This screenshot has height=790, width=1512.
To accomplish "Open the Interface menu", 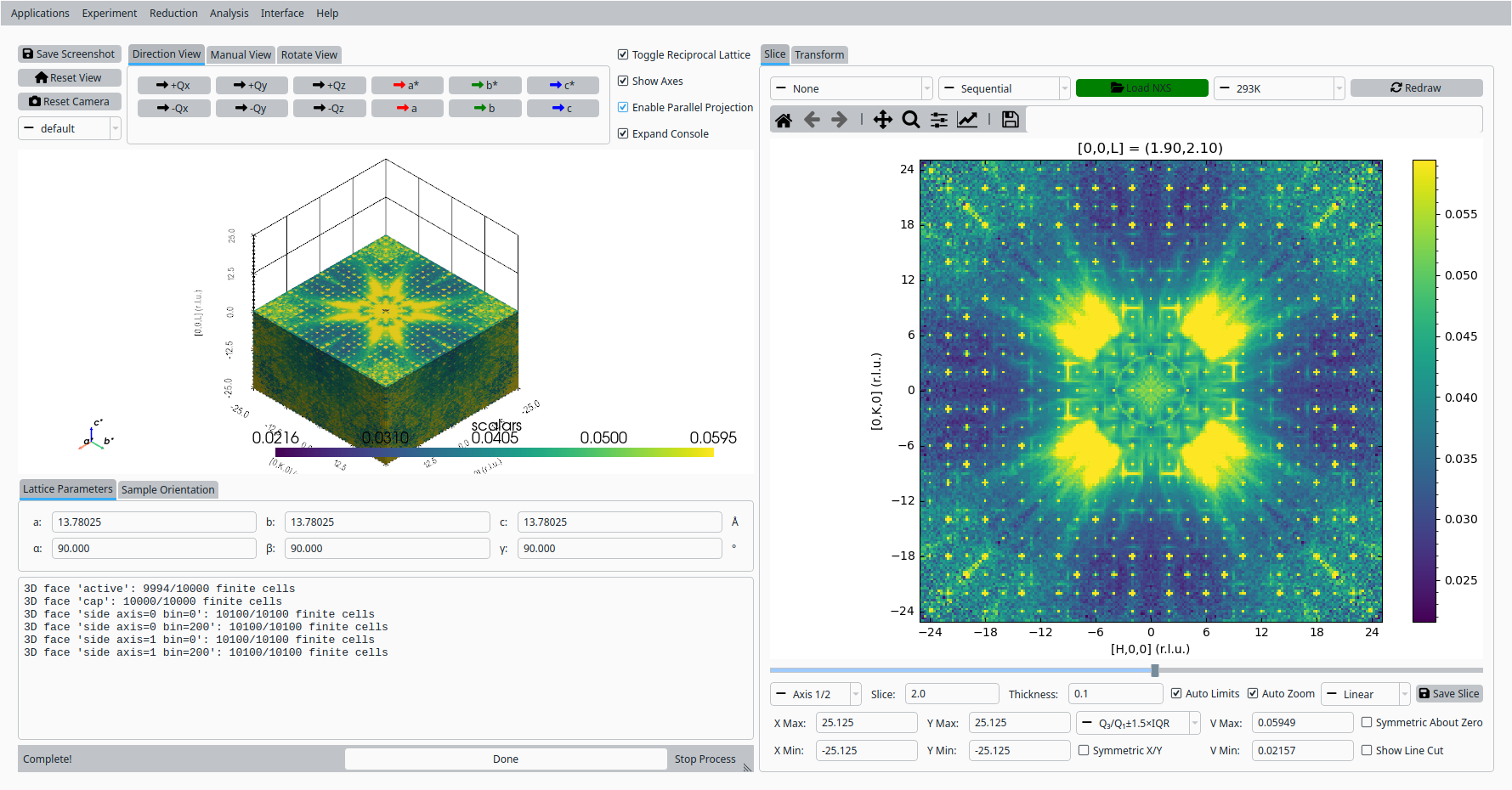I will click(x=282, y=13).
